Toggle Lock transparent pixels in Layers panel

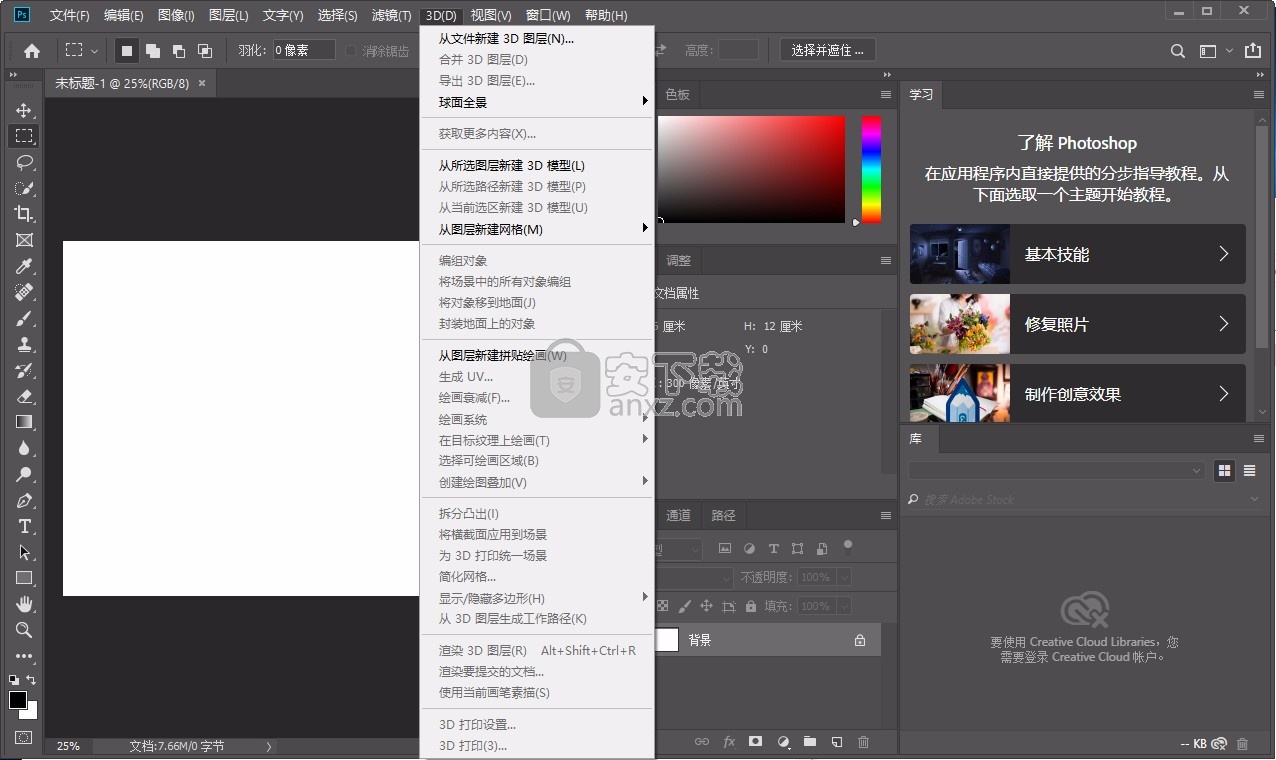click(x=662, y=606)
